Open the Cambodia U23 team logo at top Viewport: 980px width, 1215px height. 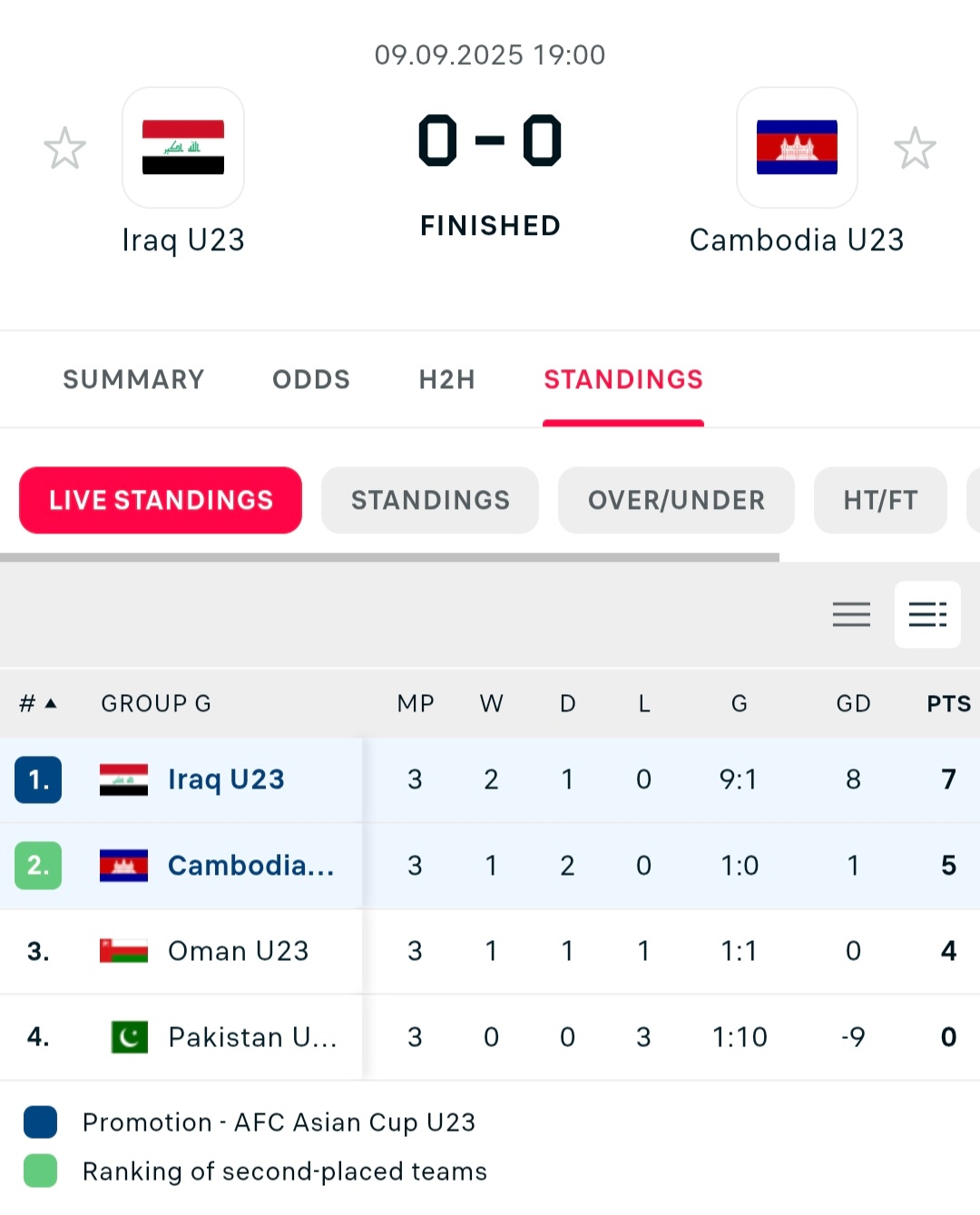point(797,147)
